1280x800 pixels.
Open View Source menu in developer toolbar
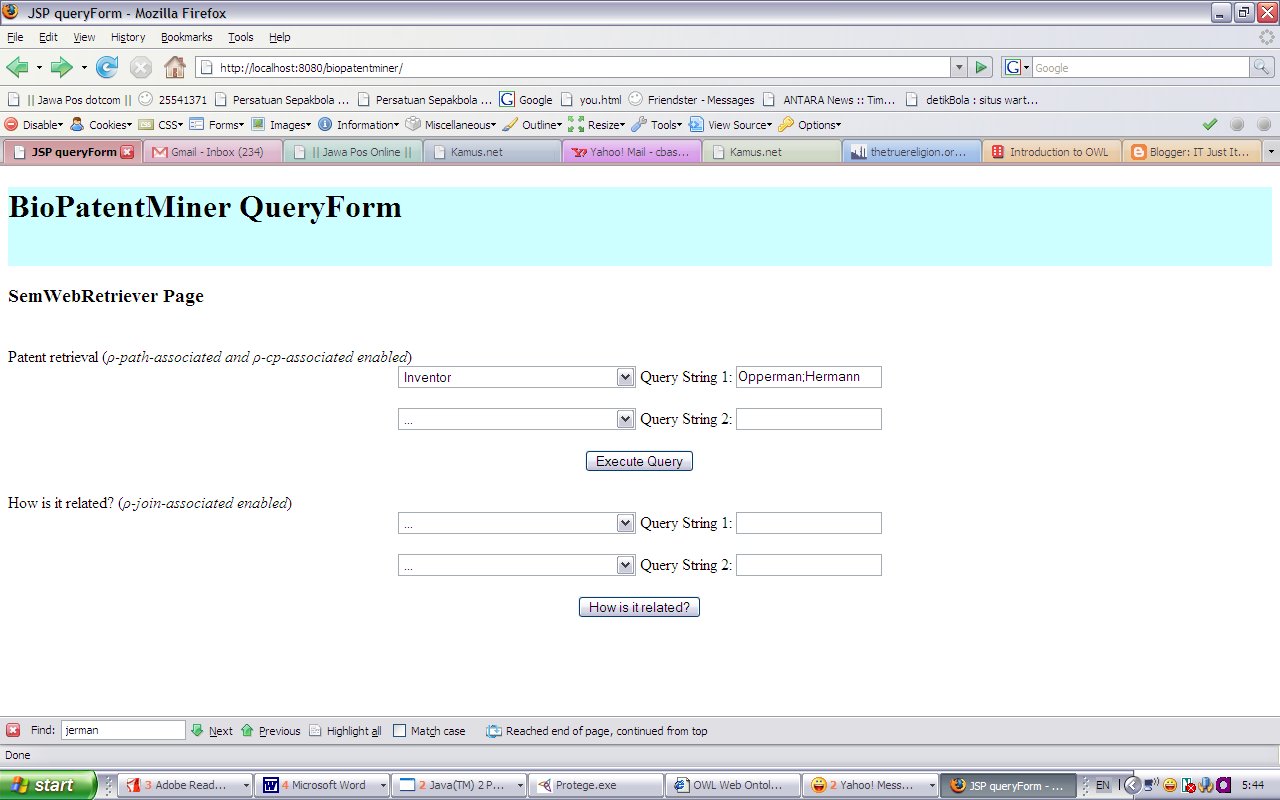730,125
